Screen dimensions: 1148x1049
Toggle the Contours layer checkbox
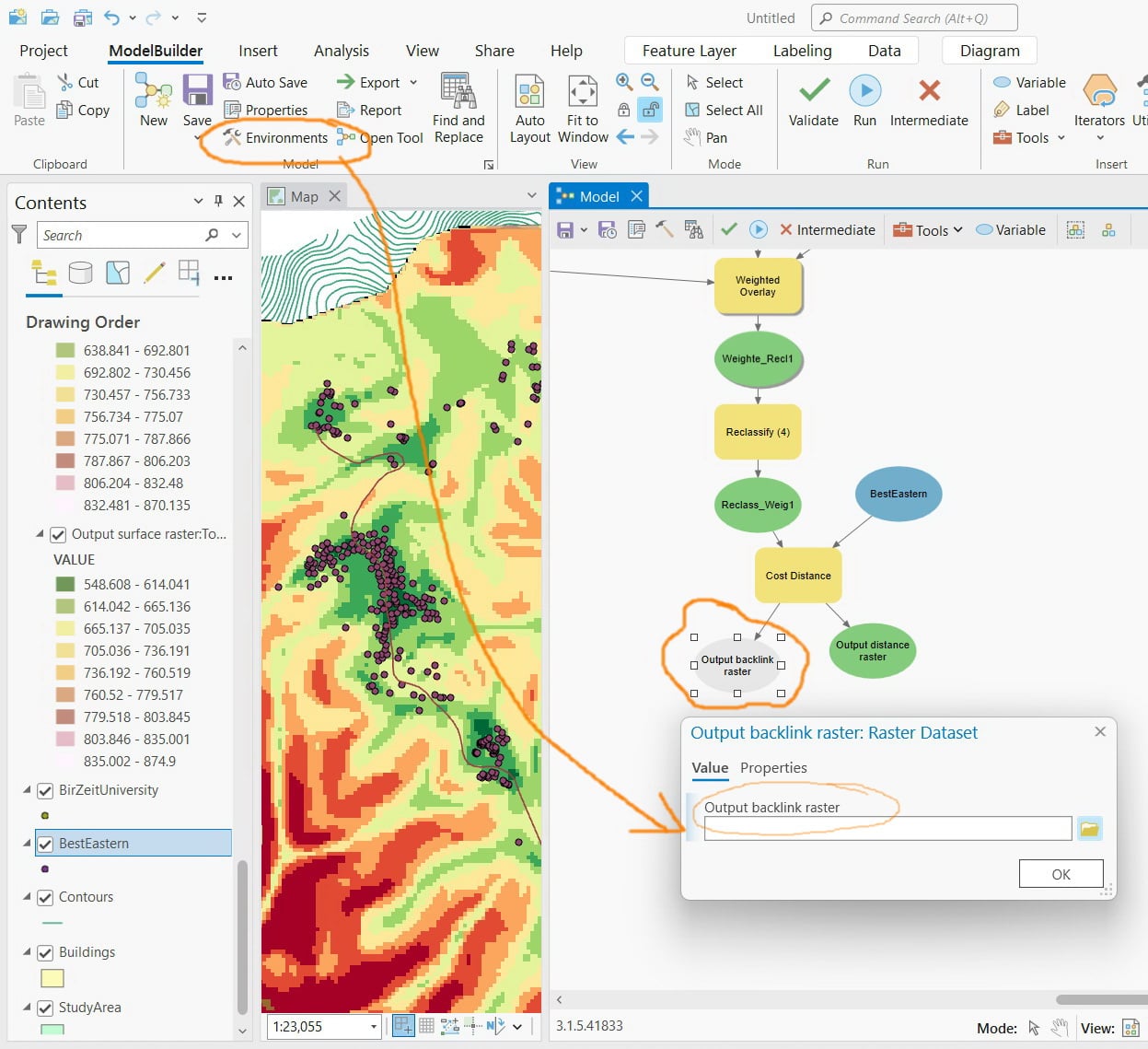coord(45,897)
